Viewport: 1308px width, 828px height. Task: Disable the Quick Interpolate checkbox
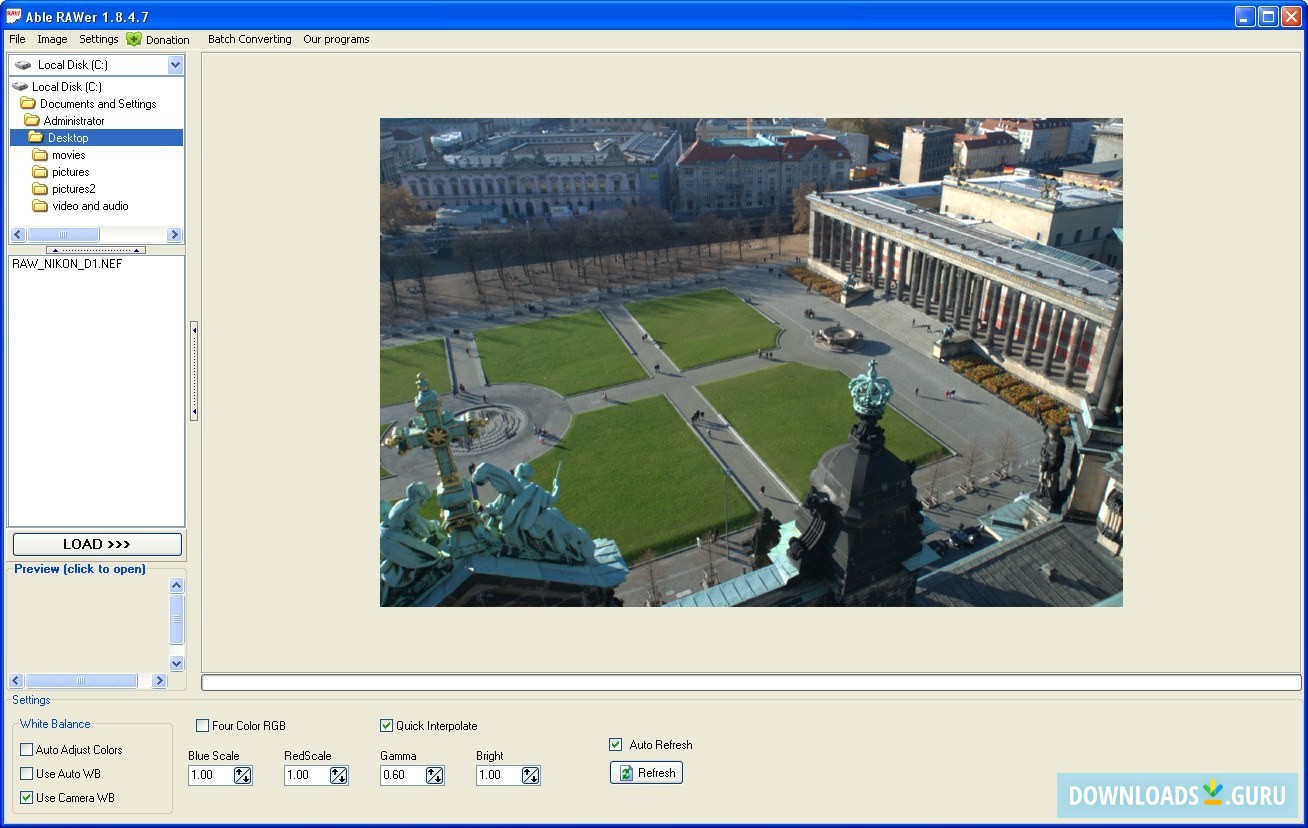(387, 726)
